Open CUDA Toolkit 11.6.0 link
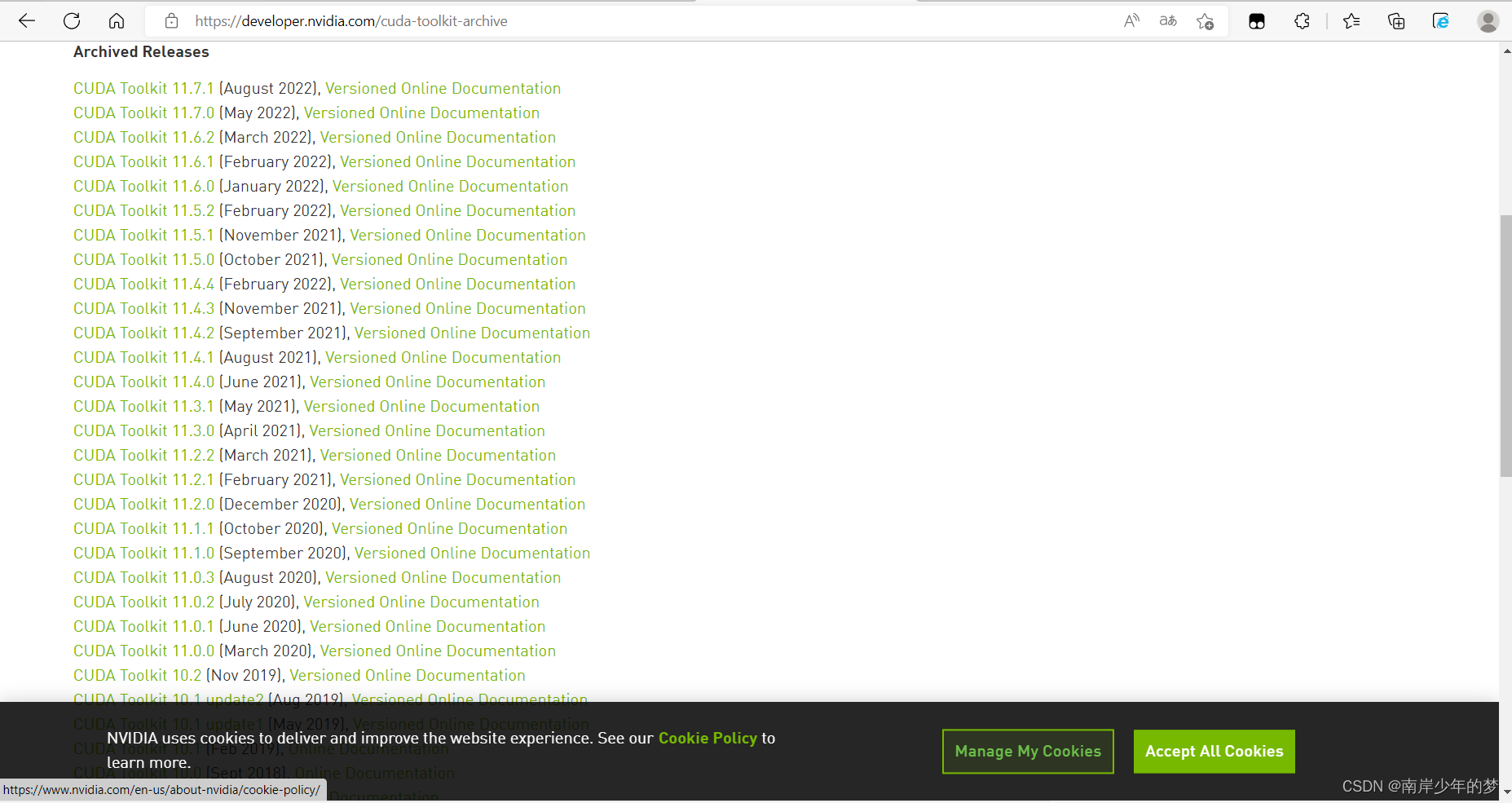This screenshot has width=1512, height=803. coord(143,186)
